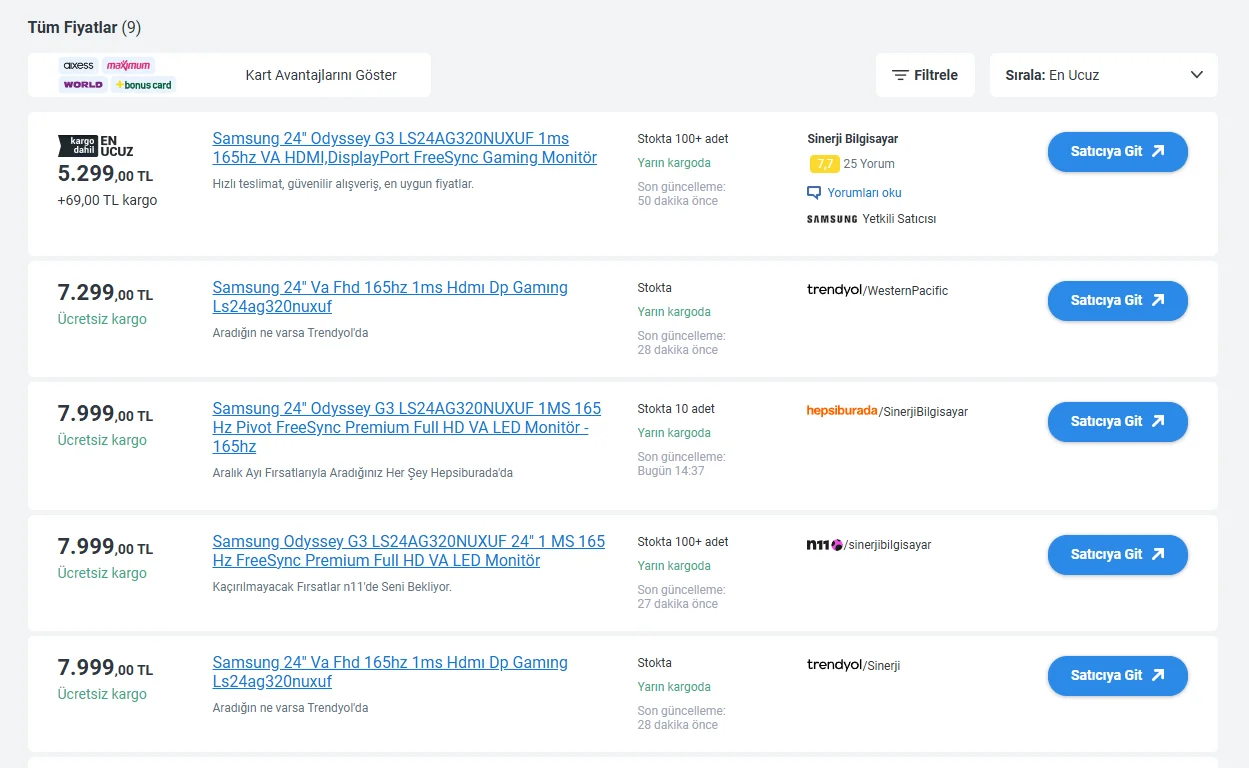Click the n11 logo for sinerjibilgisayar
The height and width of the screenshot is (768, 1249).
coord(825,545)
